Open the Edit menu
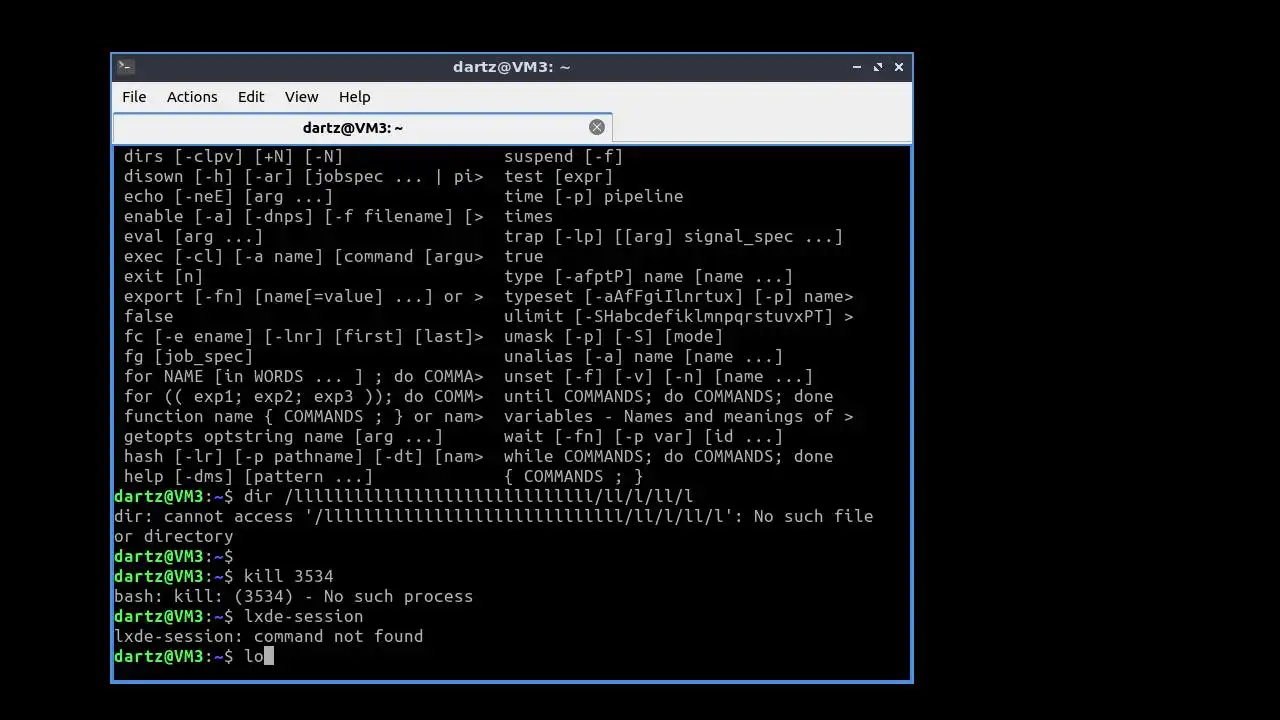1280x720 pixels. tap(251, 97)
